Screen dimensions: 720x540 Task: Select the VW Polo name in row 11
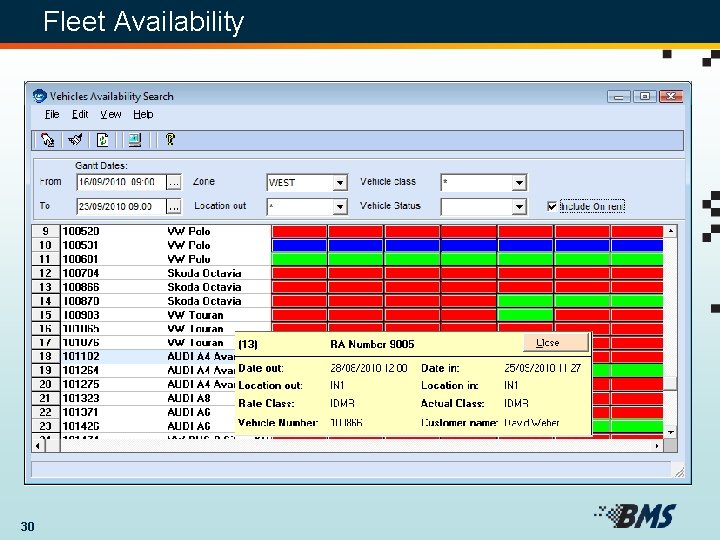(x=189, y=259)
